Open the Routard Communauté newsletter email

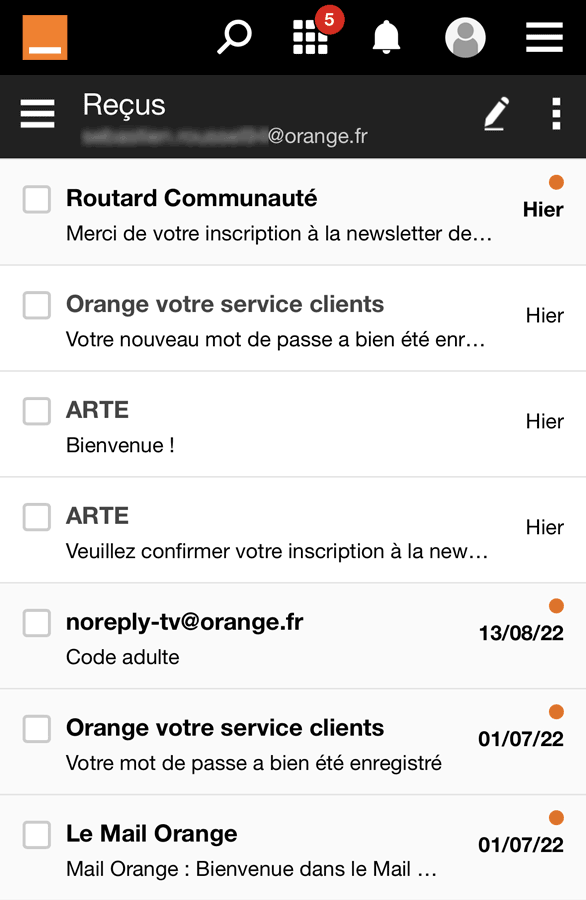coord(293,212)
